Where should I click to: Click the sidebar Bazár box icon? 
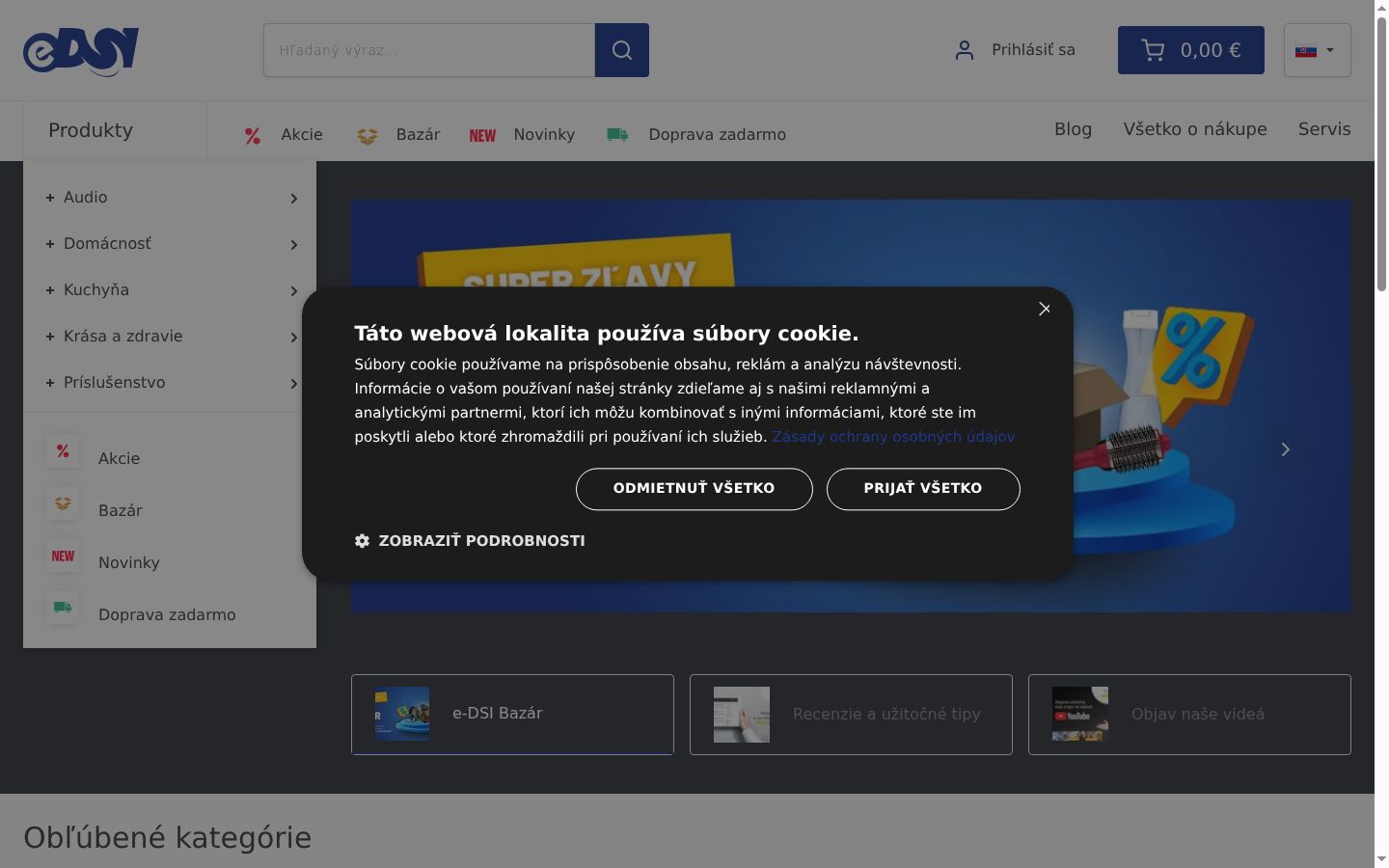[63, 503]
